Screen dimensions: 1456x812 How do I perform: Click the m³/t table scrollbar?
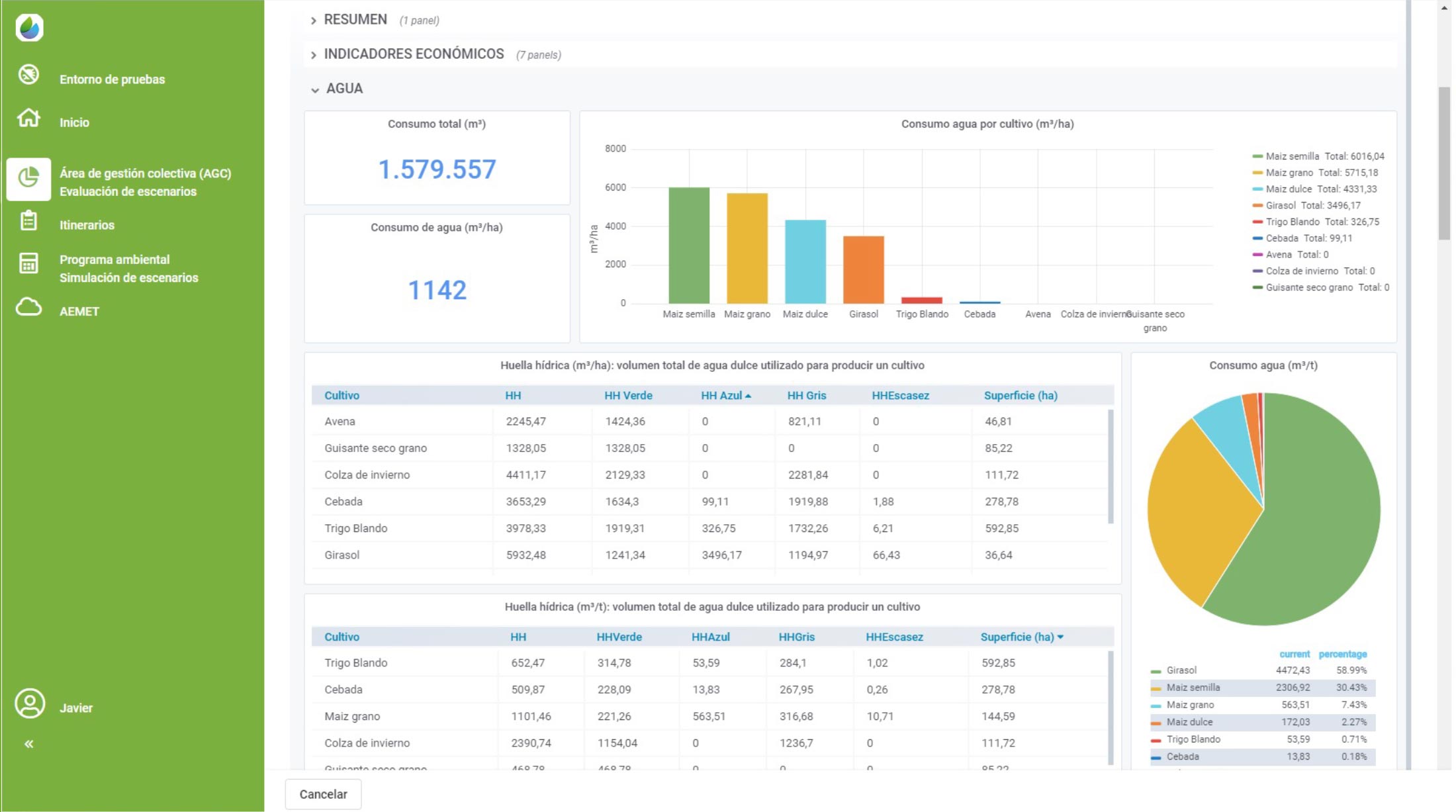(x=1111, y=708)
